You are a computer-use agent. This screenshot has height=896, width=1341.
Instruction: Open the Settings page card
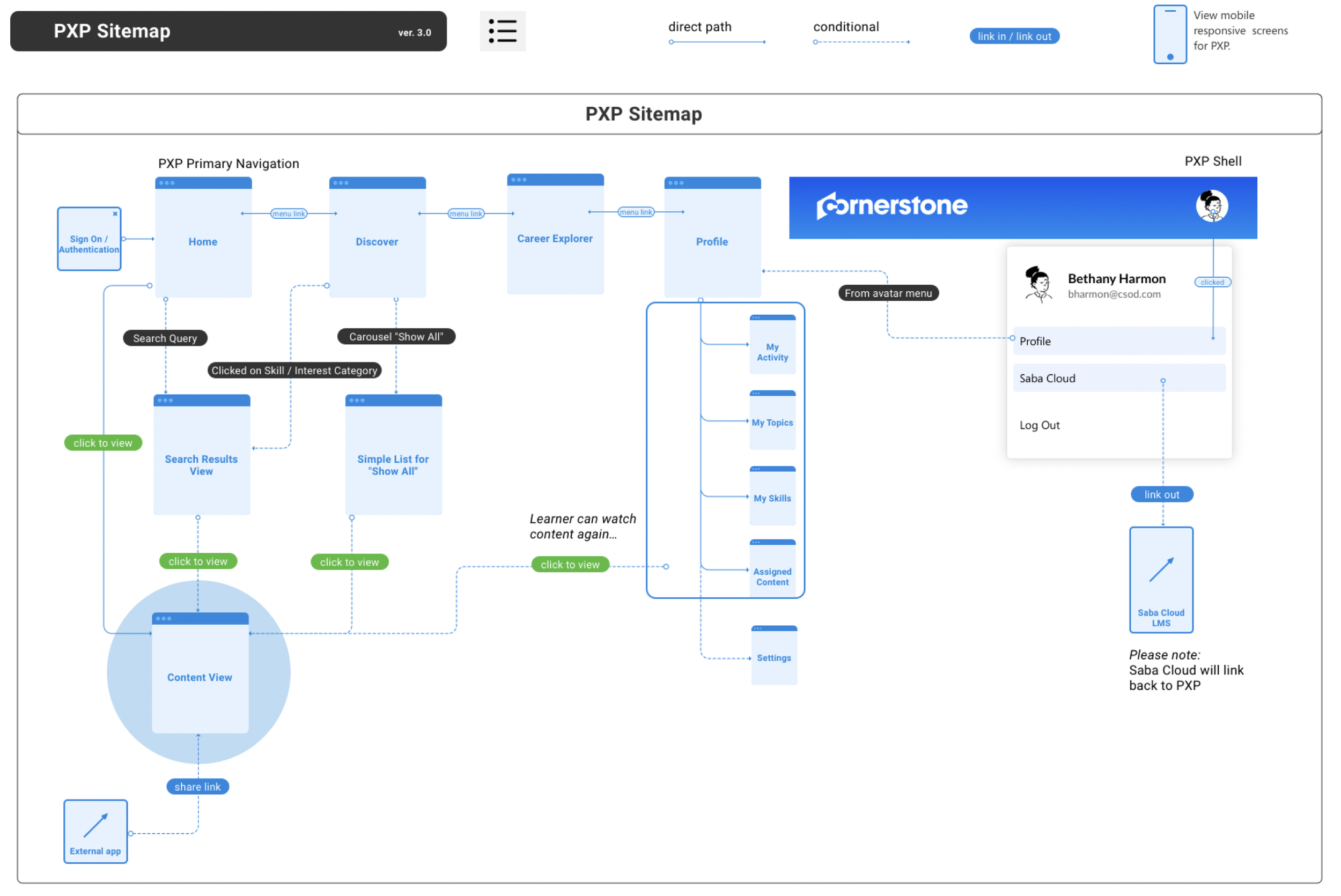773,657
